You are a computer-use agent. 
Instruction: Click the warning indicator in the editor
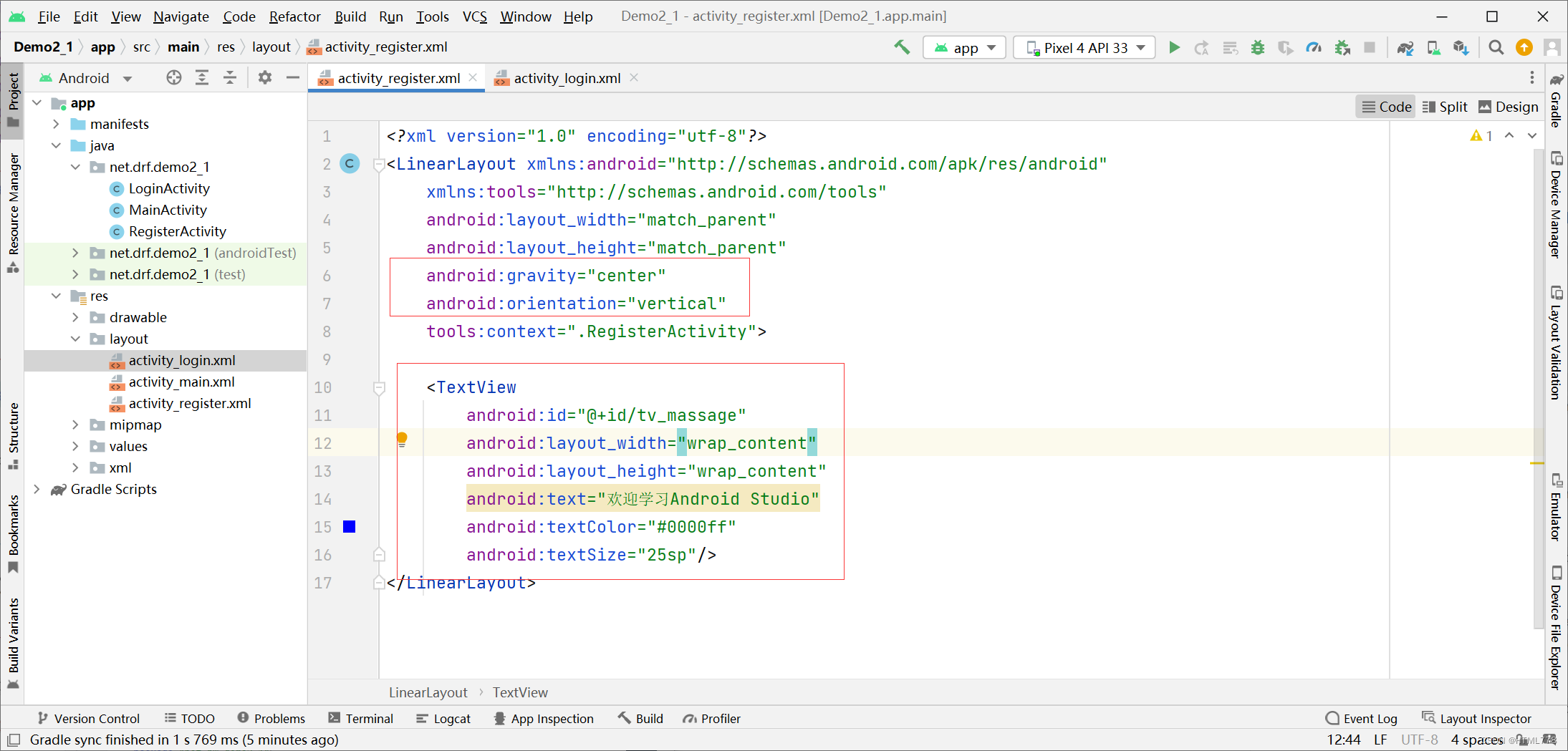point(1481,135)
